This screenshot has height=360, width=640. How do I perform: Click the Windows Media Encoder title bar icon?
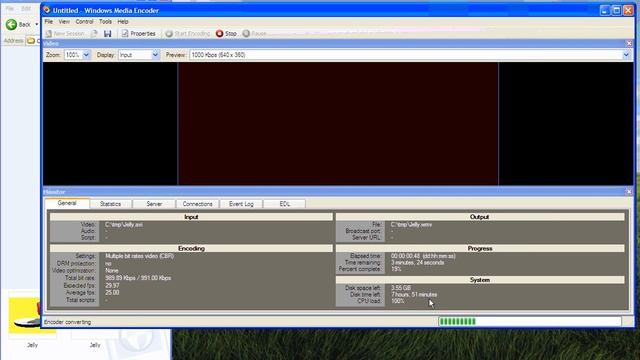coord(47,10)
